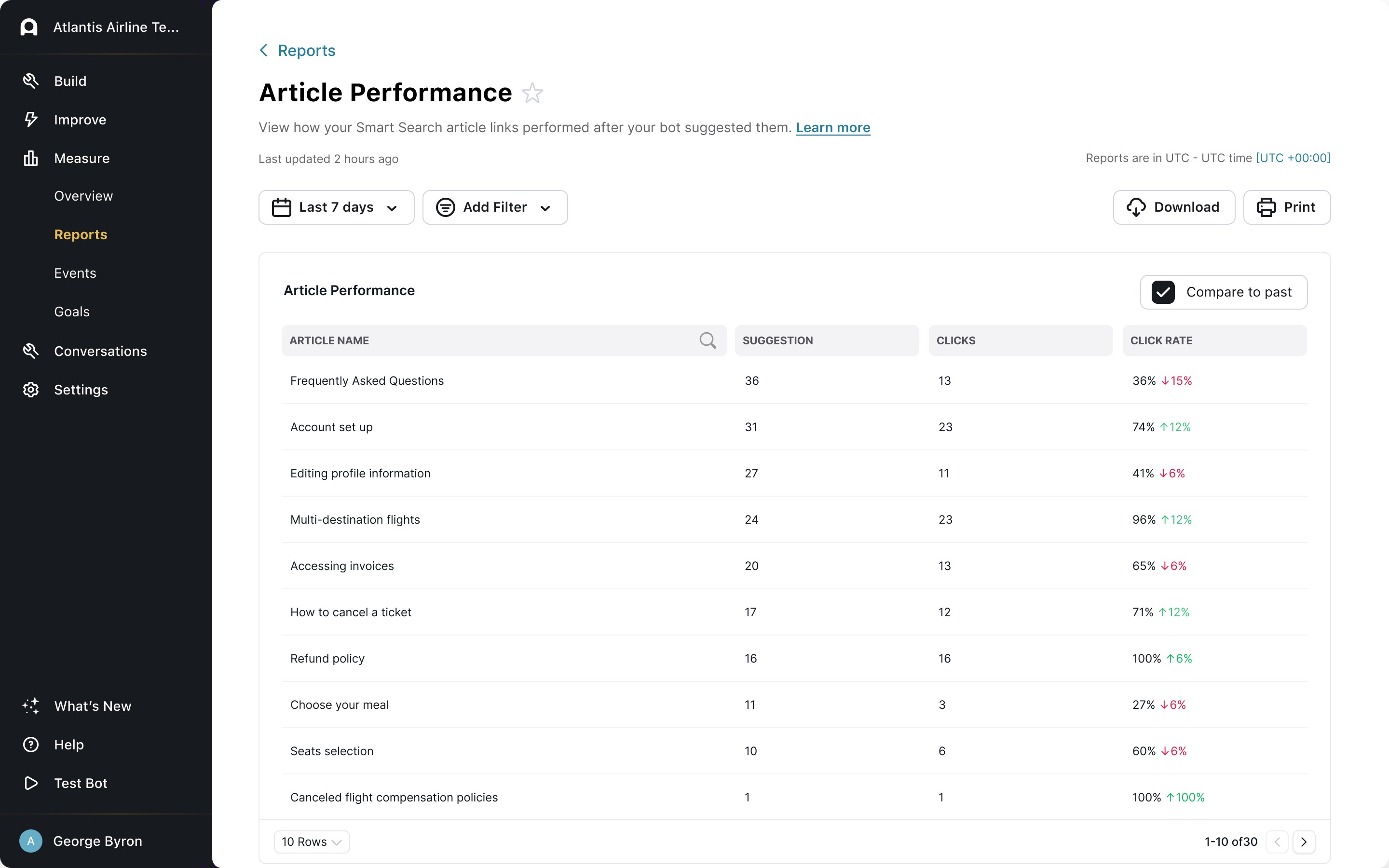This screenshot has height=868, width=1389.
Task: Go back to Reports via breadcrumb
Action: tap(297, 51)
